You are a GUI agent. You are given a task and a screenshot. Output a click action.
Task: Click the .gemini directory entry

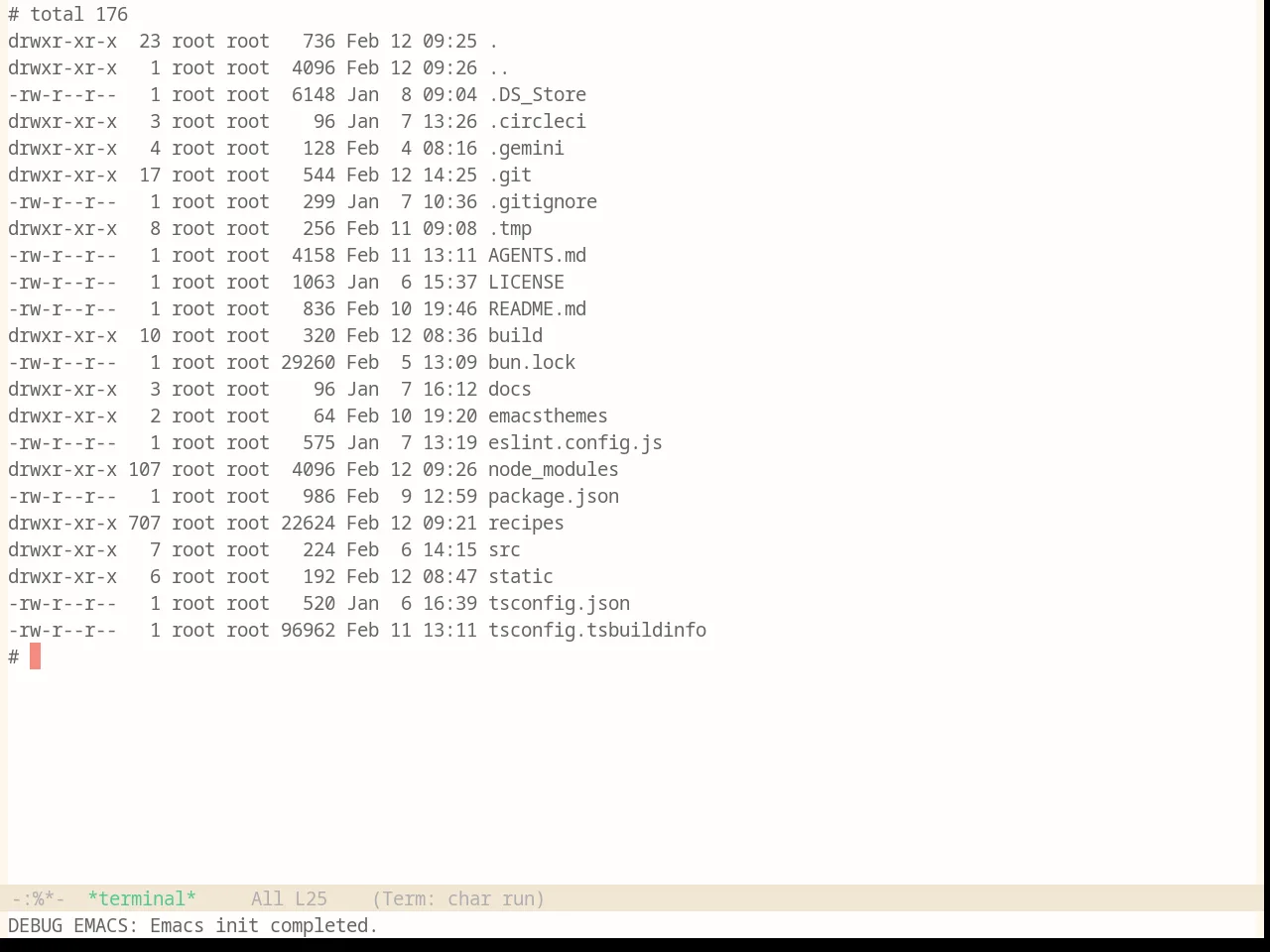pyautogui.click(x=526, y=149)
